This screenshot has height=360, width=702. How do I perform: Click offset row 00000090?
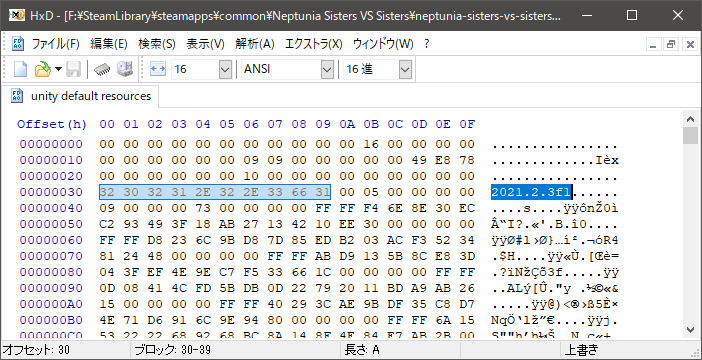(x=51, y=288)
